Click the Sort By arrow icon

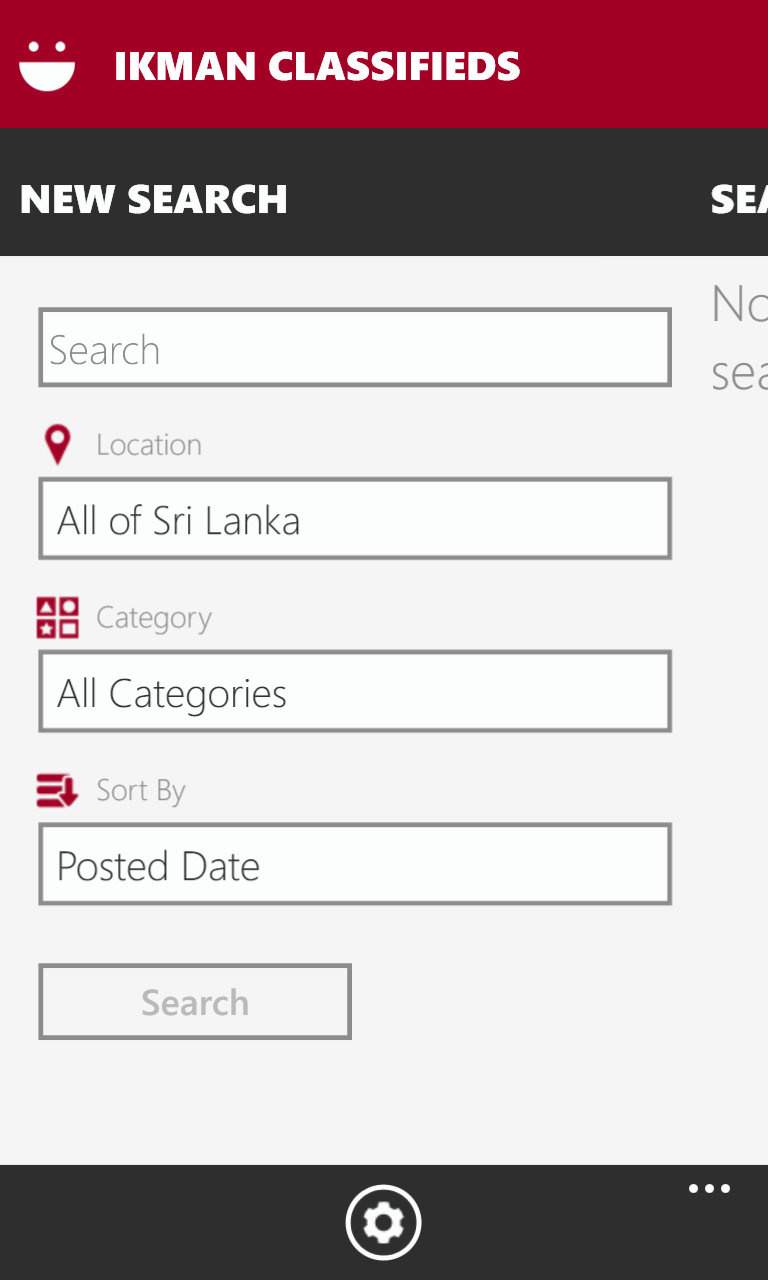(57, 790)
